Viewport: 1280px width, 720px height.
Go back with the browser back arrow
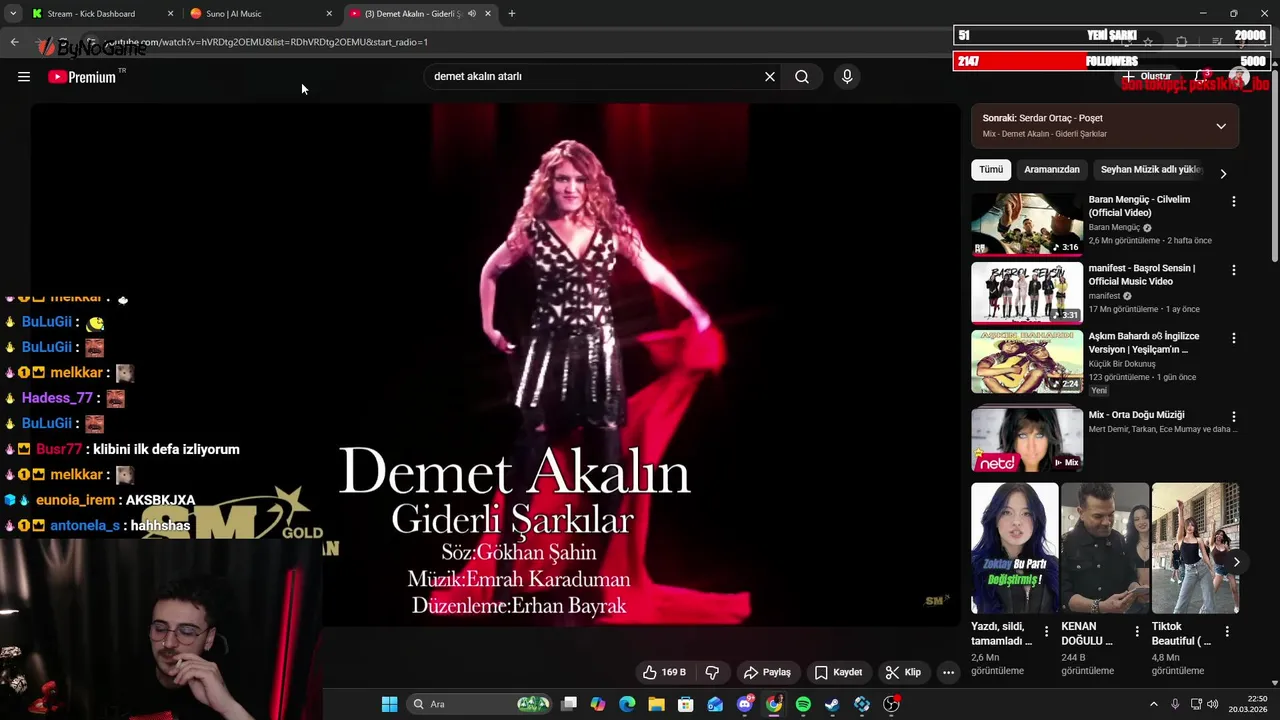coord(14,42)
